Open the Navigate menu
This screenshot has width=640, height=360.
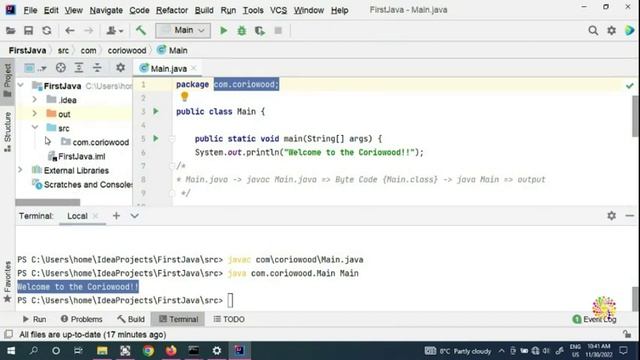[x=106, y=10]
